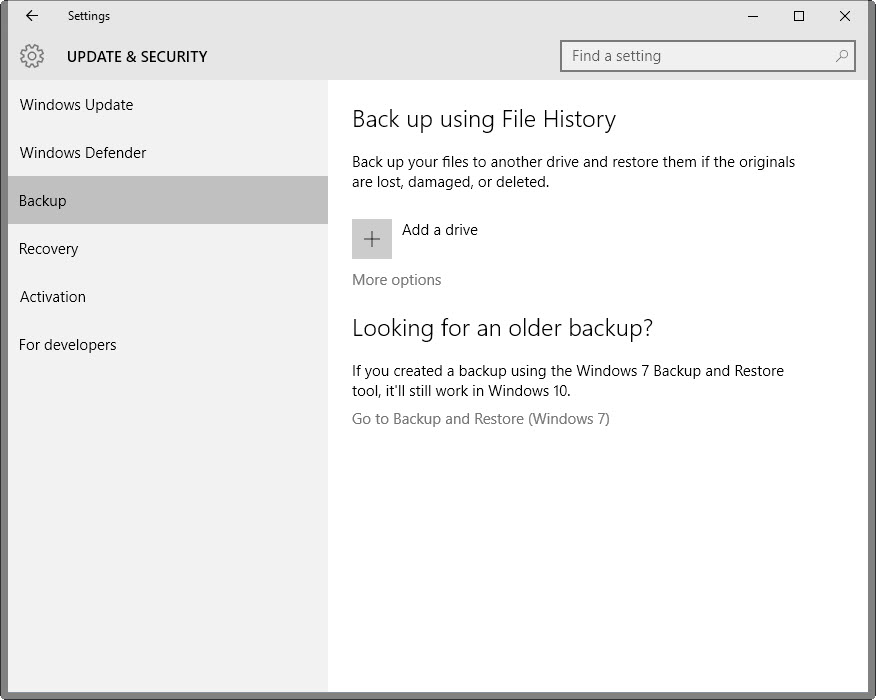Open Windows Defender section

tap(168, 153)
